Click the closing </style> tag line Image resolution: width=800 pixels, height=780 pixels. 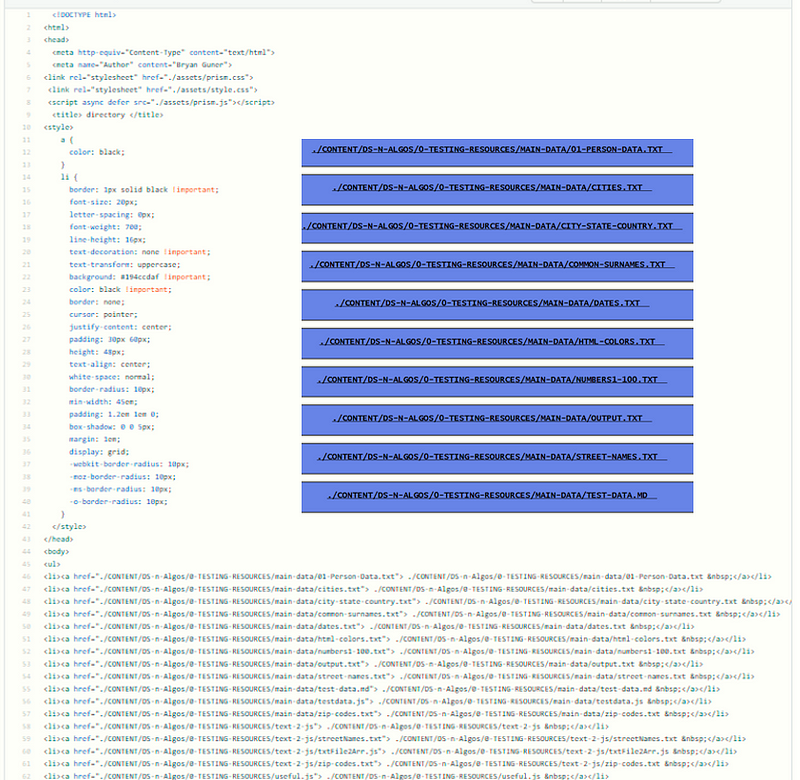[69, 526]
